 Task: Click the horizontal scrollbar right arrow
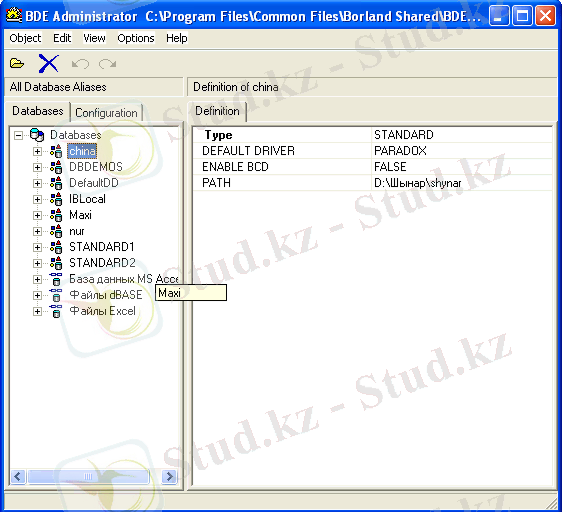[x=169, y=477]
